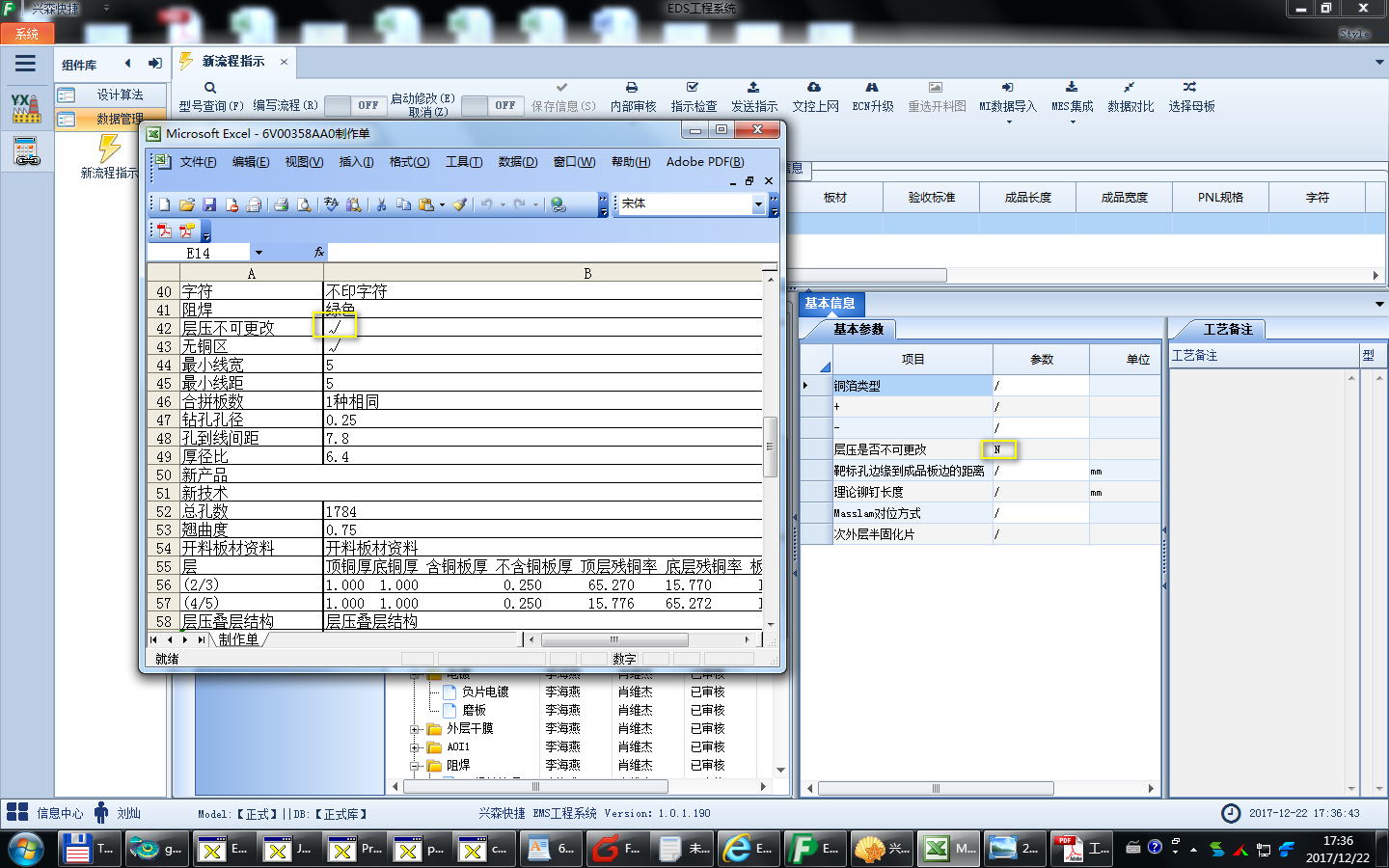The image size is (1389, 868).
Task: Click the 型号查询 search icon
Action: pos(210,88)
